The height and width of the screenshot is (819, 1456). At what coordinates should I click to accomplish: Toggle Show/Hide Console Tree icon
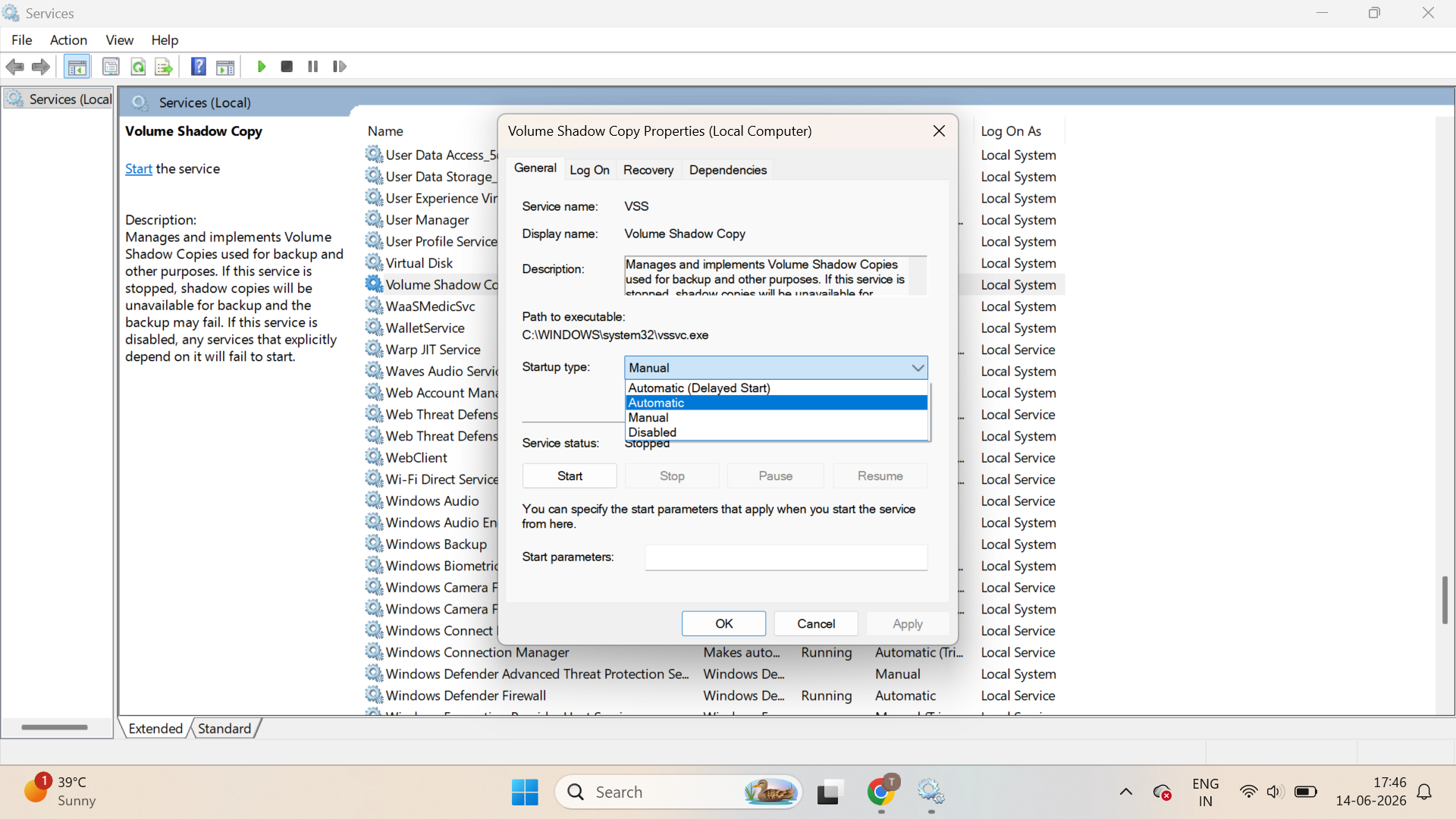tap(77, 67)
